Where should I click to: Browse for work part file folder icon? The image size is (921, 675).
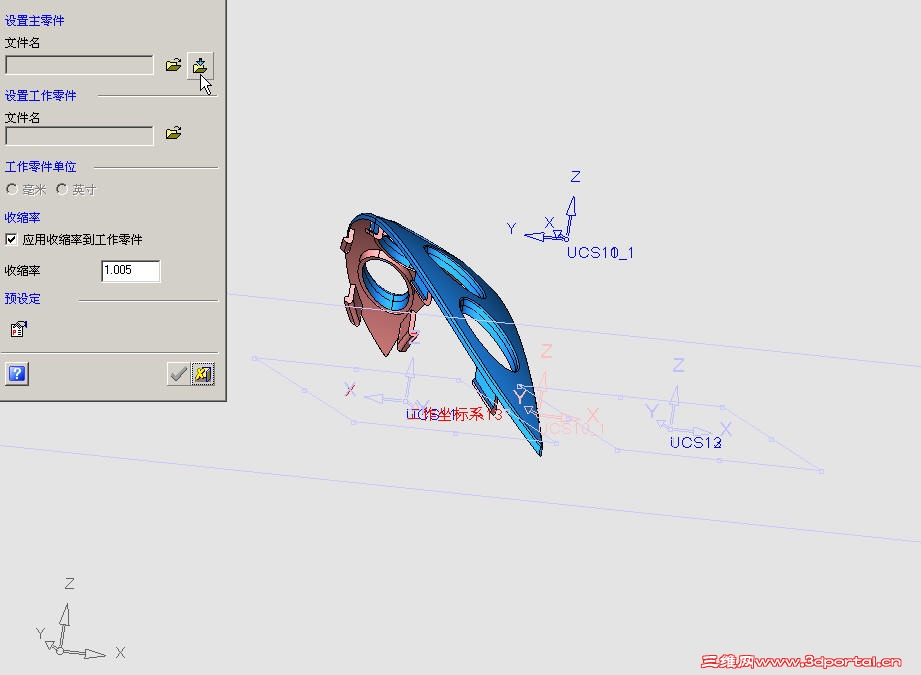tap(173, 133)
